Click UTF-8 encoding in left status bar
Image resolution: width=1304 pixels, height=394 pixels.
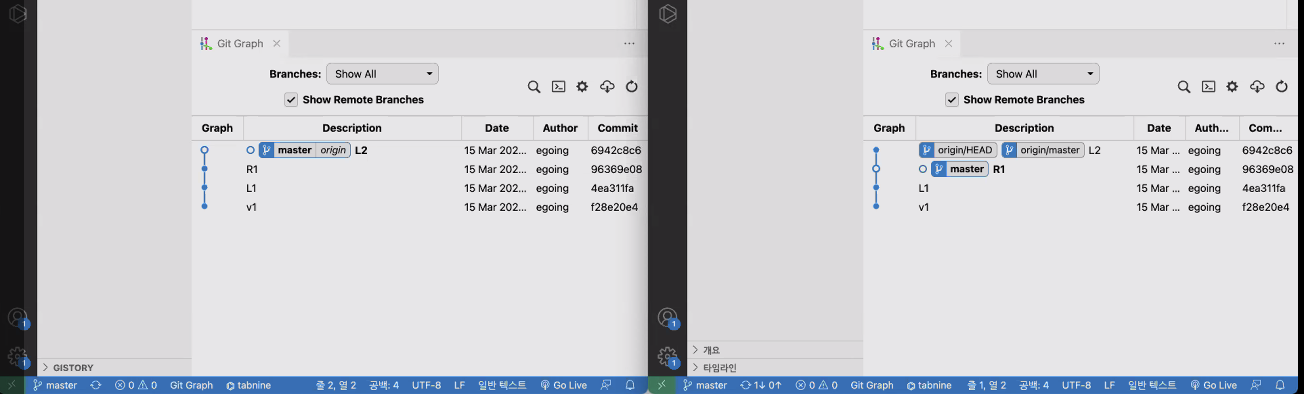coord(425,385)
